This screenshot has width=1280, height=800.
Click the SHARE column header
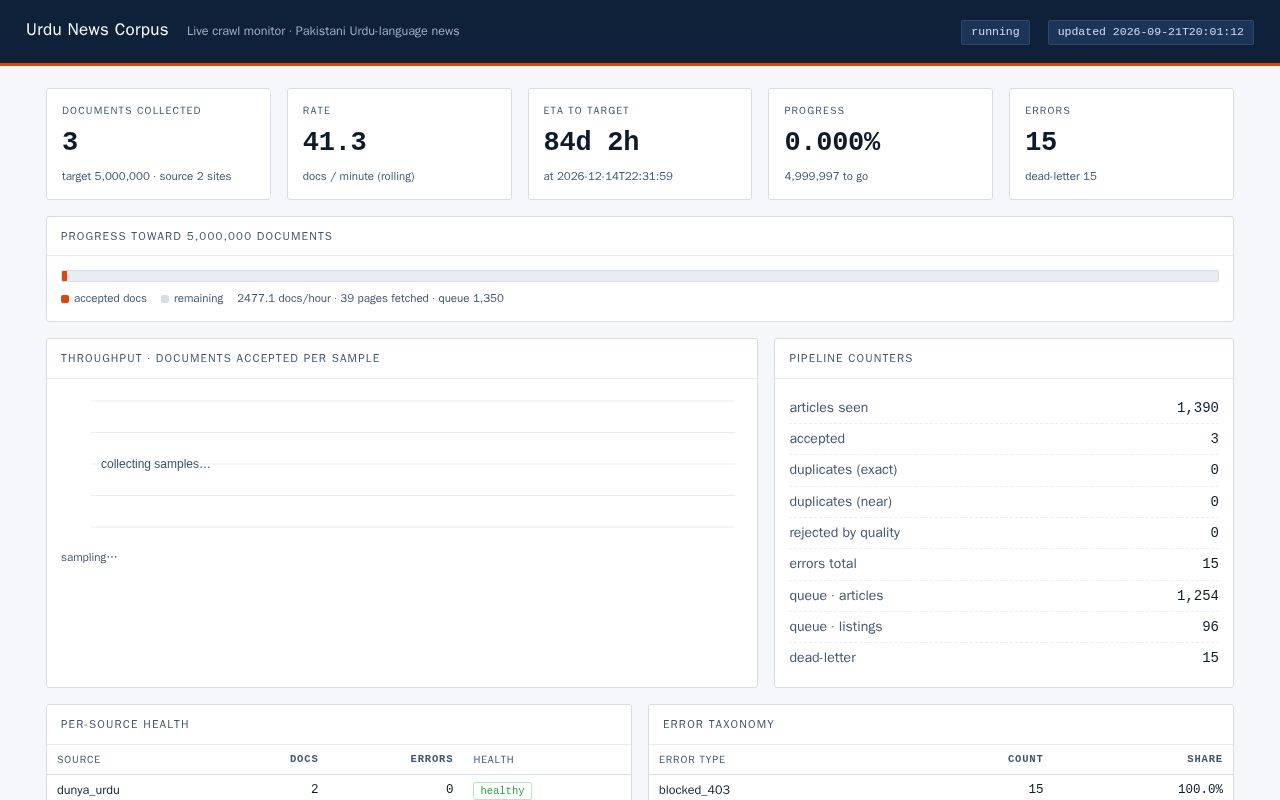pos(1205,759)
